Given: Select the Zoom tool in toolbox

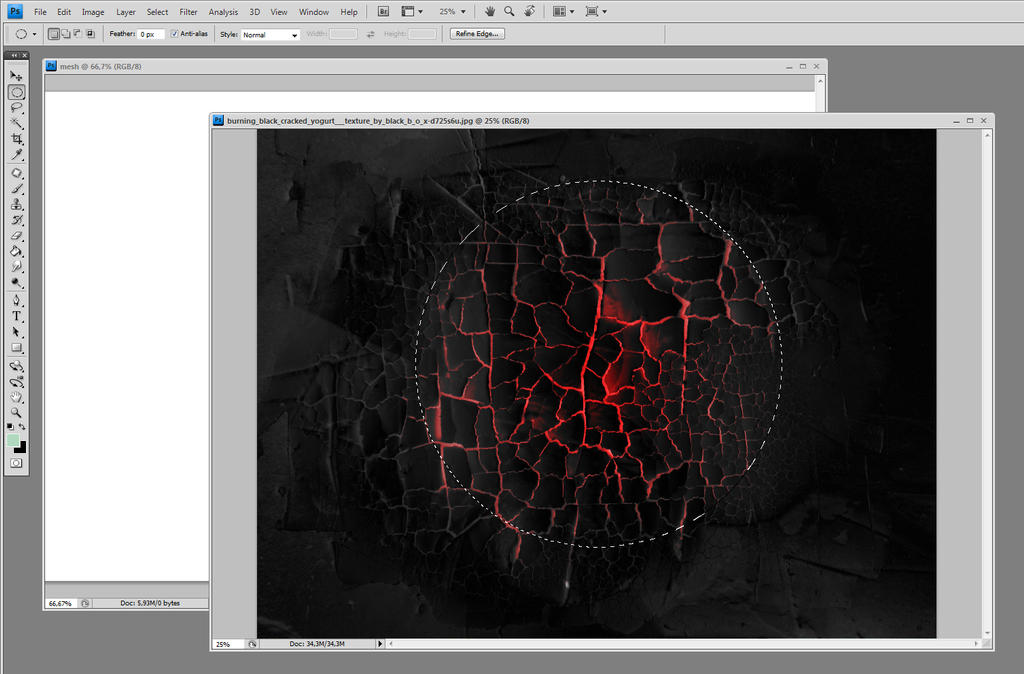Looking at the screenshot, I should [16, 413].
